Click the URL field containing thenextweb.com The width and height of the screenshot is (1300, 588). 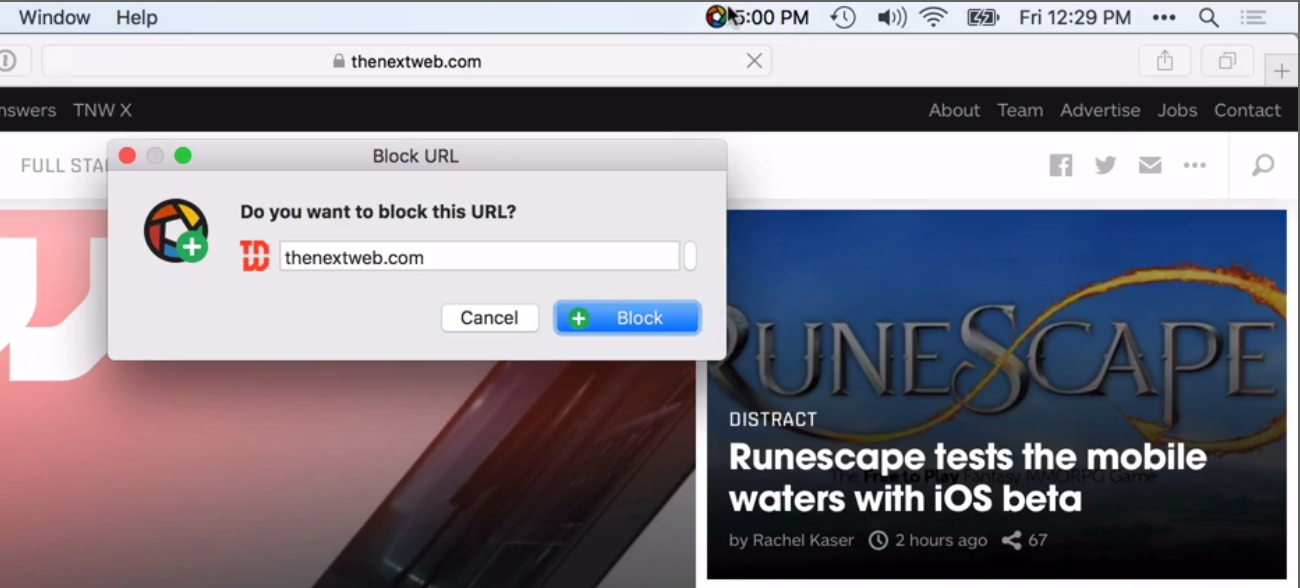[x=479, y=257]
